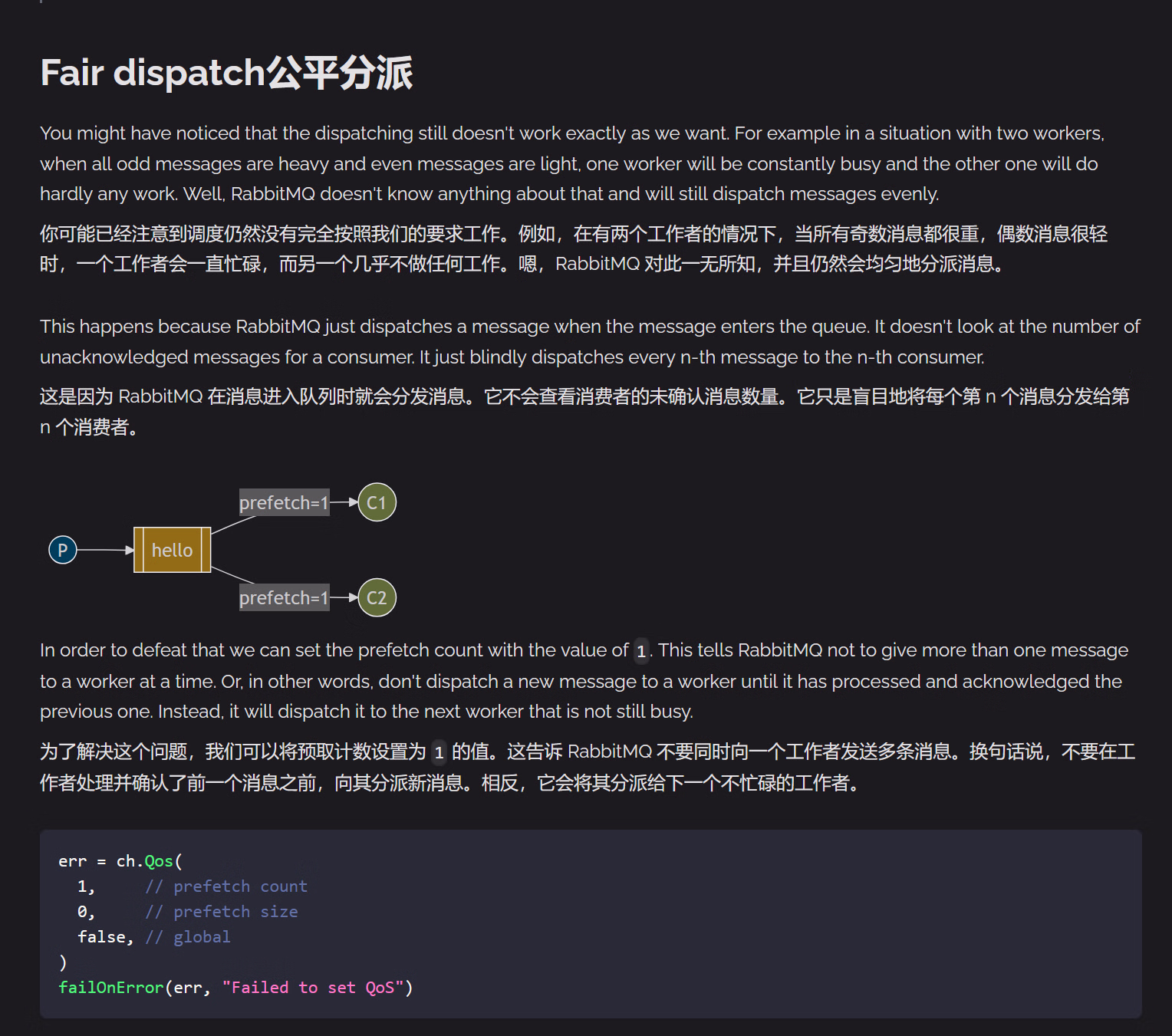This screenshot has height=1036, width=1172.
Task: Click the prefetch count comment in code
Action: pos(226,886)
